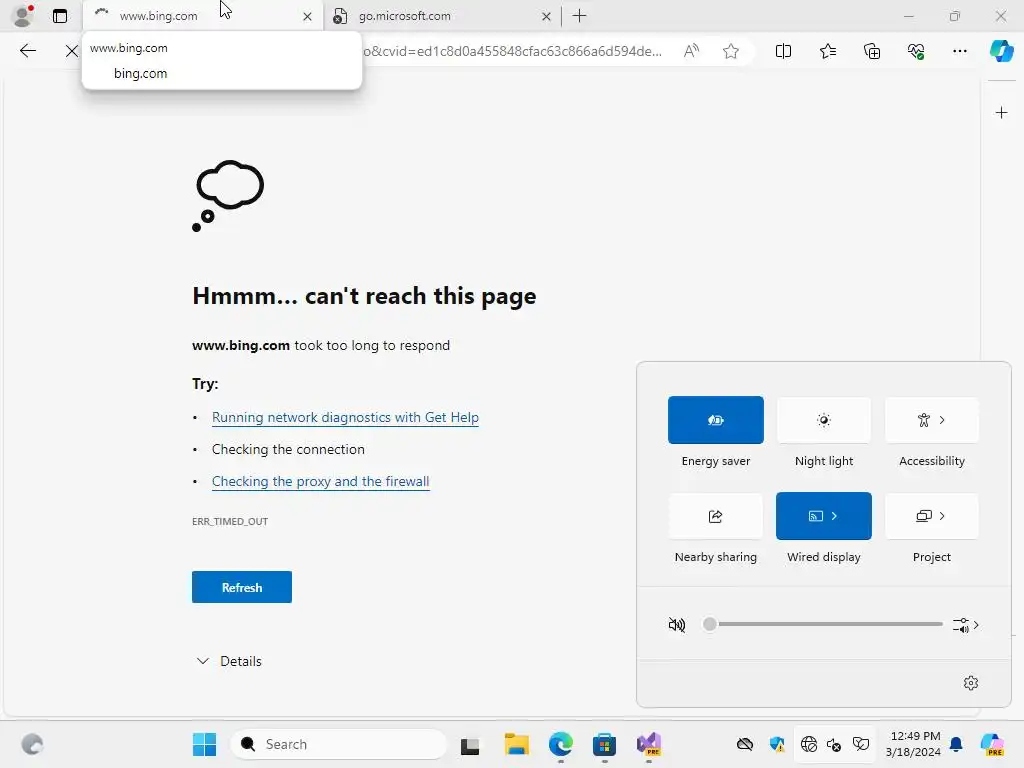Open split screen view
This screenshot has width=1024, height=768.
(783, 51)
